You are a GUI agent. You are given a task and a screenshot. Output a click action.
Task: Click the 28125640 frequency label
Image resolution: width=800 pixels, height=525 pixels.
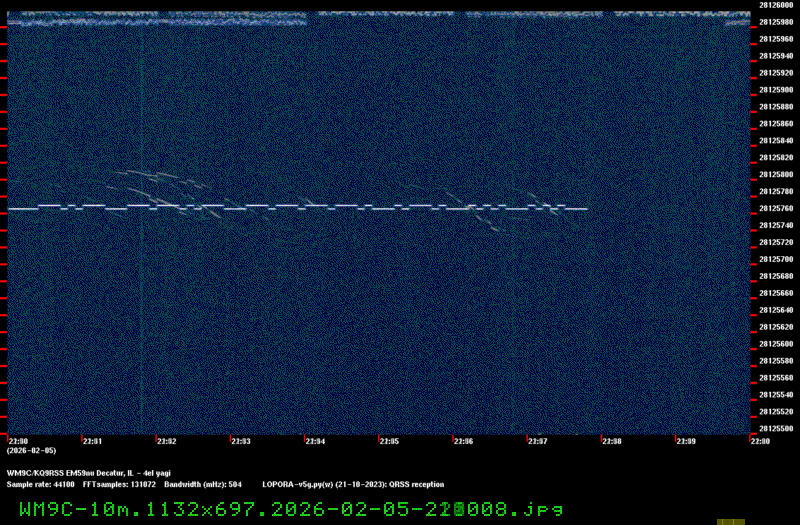coord(776,310)
